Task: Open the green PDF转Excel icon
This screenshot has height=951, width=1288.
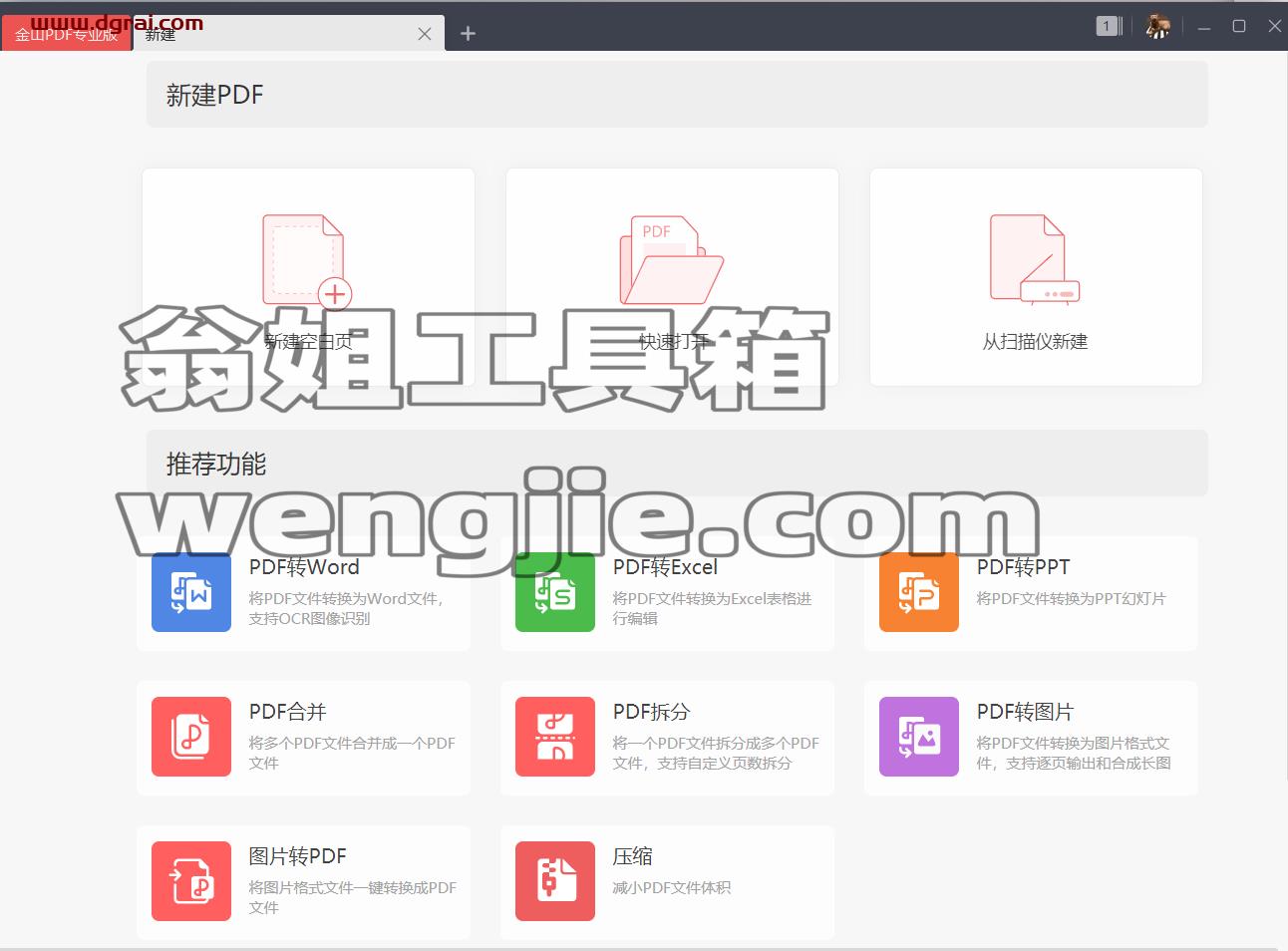Action: 555,592
